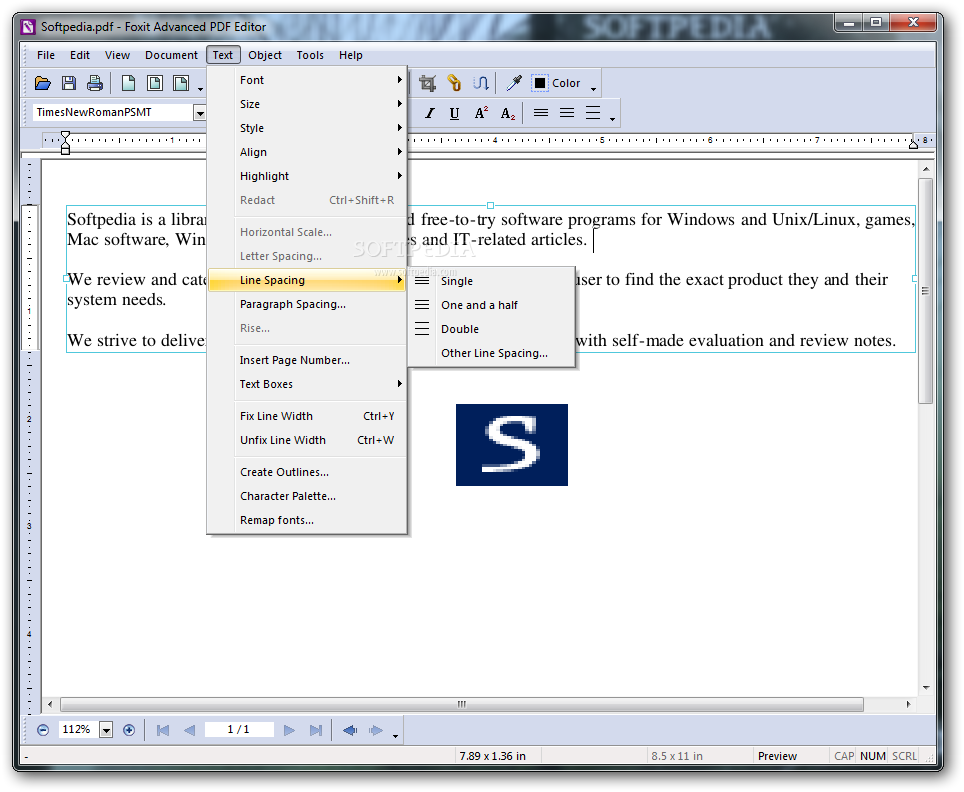Apply double line spacing toolbar icon
Viewport: 964px width, 792px height.
pos(593,113)
